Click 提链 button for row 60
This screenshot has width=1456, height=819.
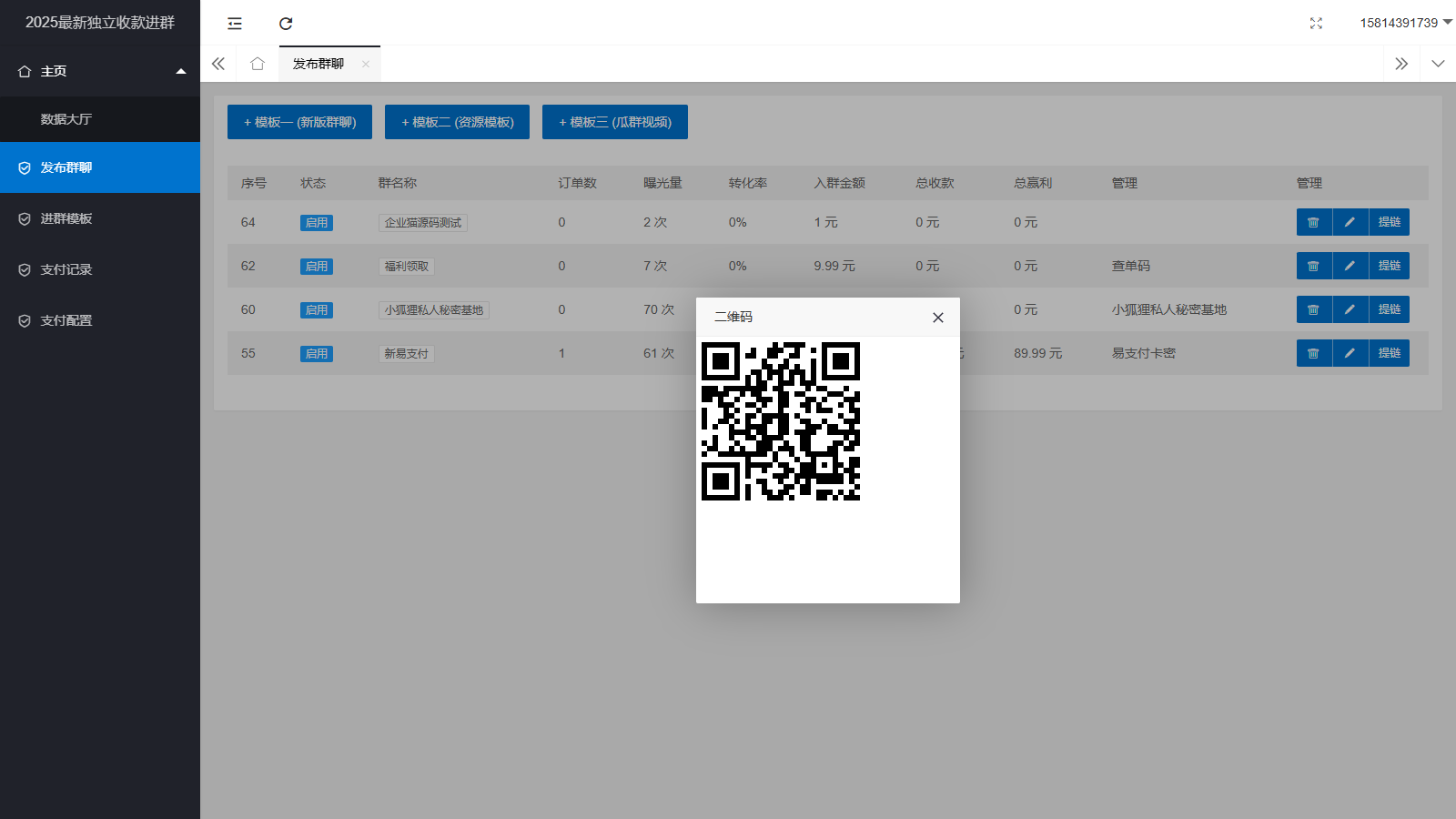point(1389,309)
